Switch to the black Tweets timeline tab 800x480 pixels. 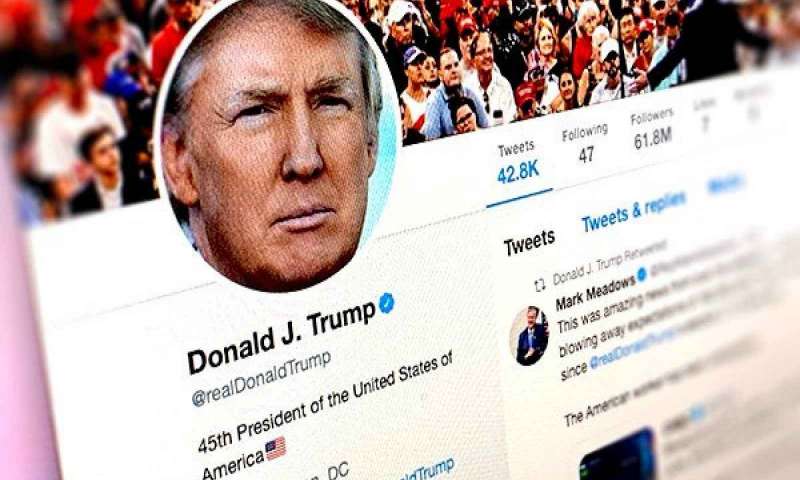coord(529,242)
